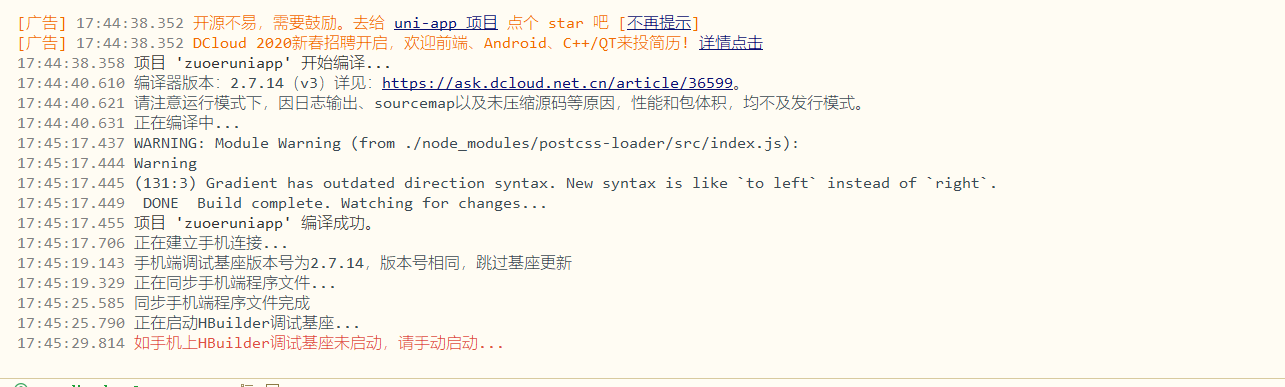Screen dimensions: 1285x387
Task: Open the 详情点击 recruitment link
Action: 731,43
